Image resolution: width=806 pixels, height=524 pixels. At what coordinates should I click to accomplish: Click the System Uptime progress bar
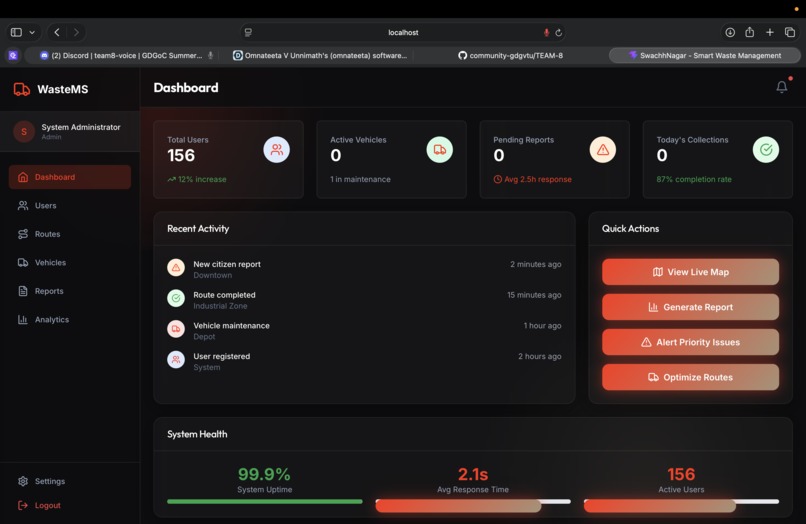pyautogui.click(x=265, y=501)
